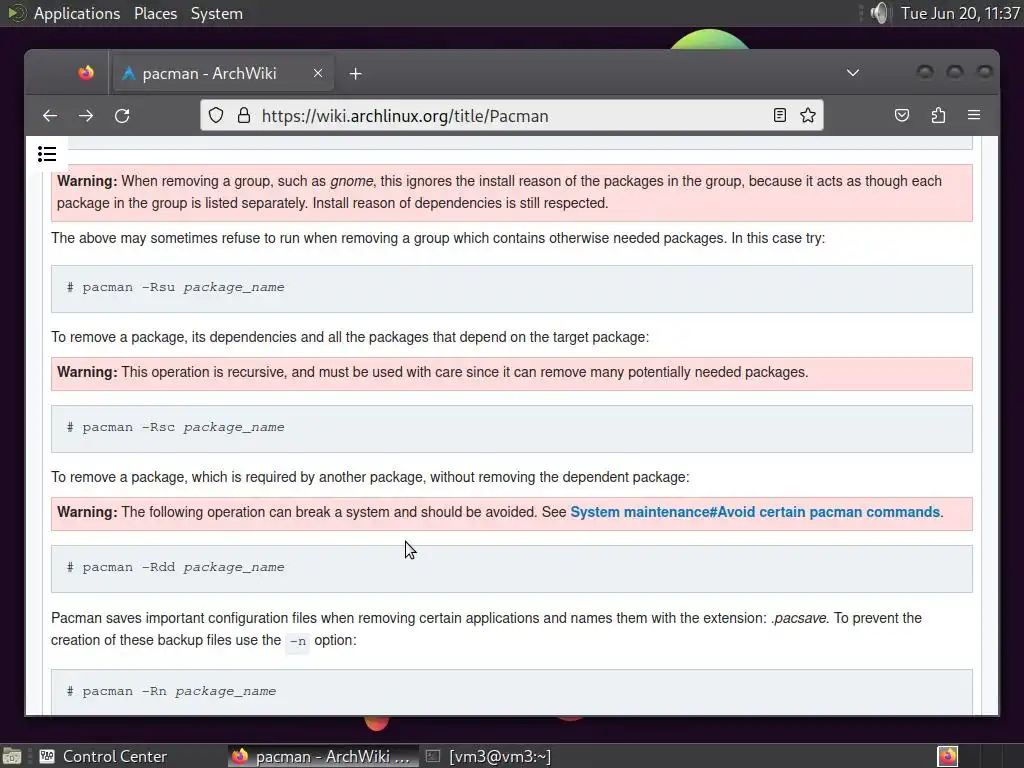Go forward to the next page
The width and height of the screenshot is (1024, 768).
pyautogui.click(x=86, y=116)
